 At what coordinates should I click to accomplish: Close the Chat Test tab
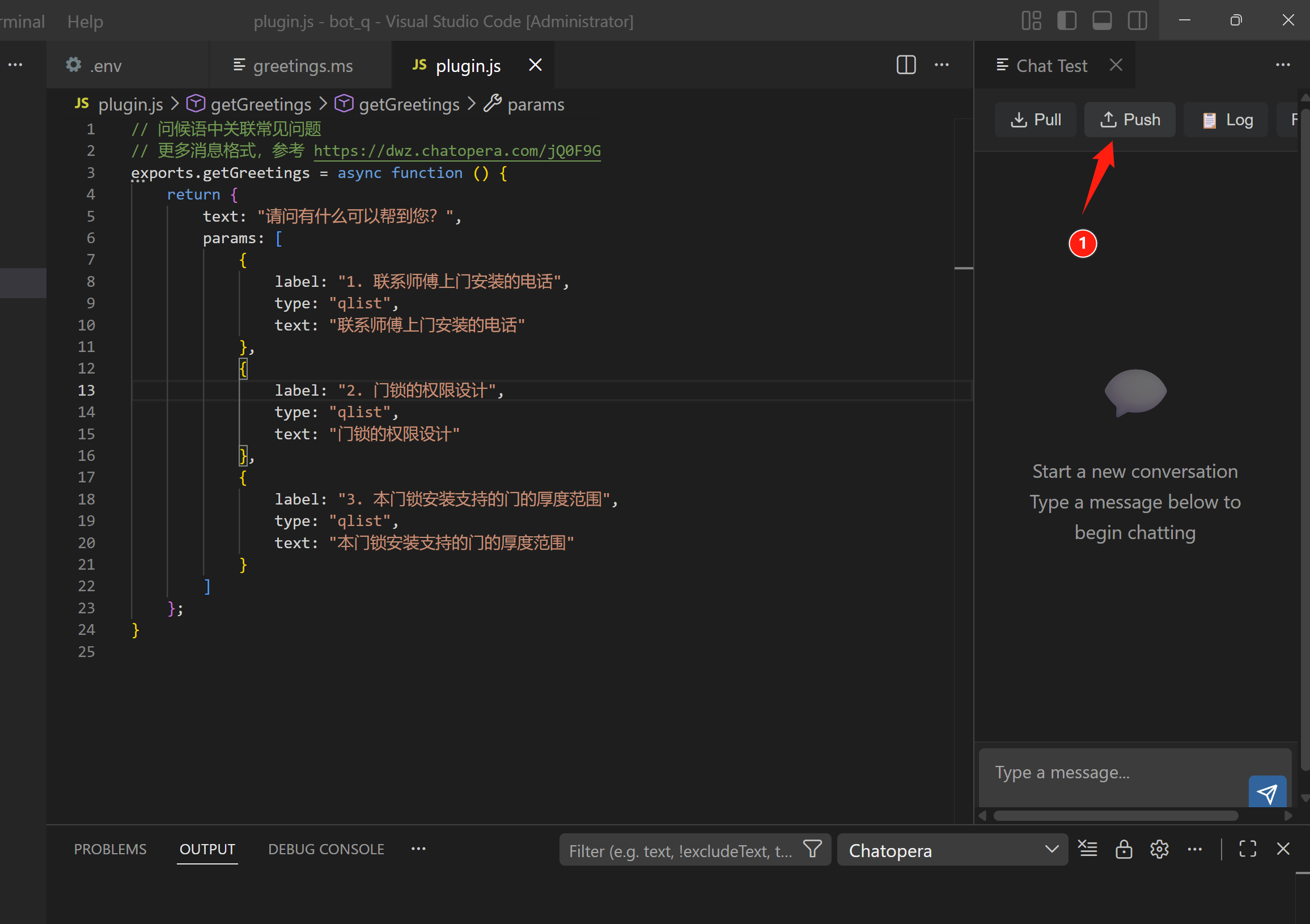coord(1116,65)
